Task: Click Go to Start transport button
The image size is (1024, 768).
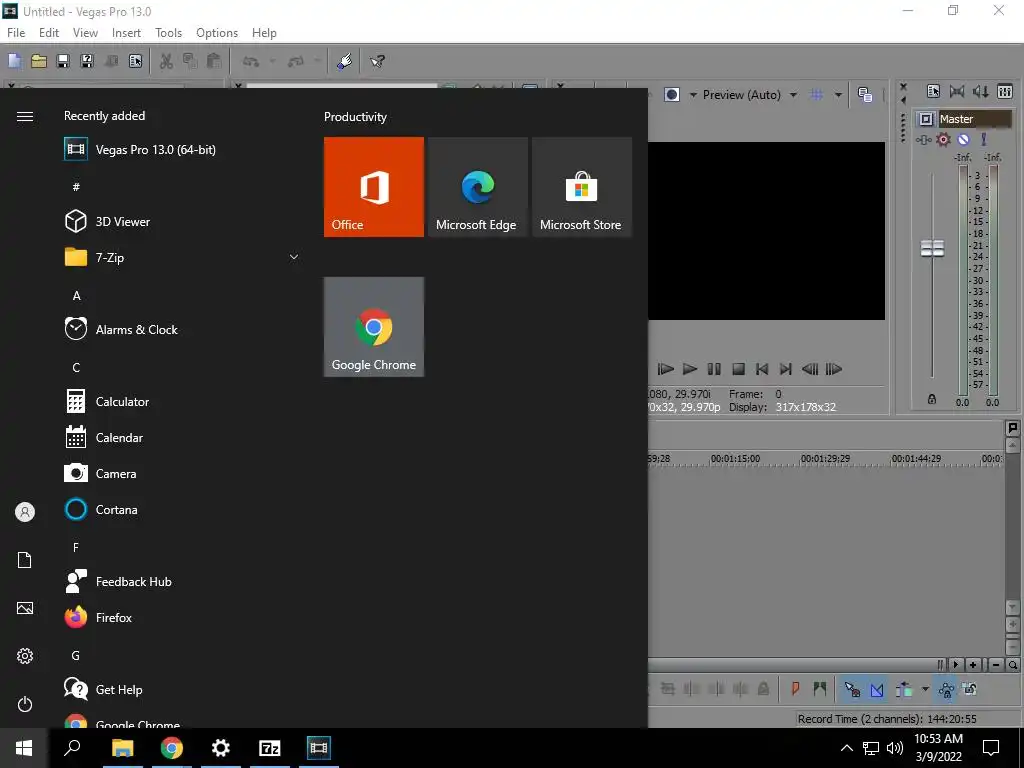Action: tap(761, 369)
